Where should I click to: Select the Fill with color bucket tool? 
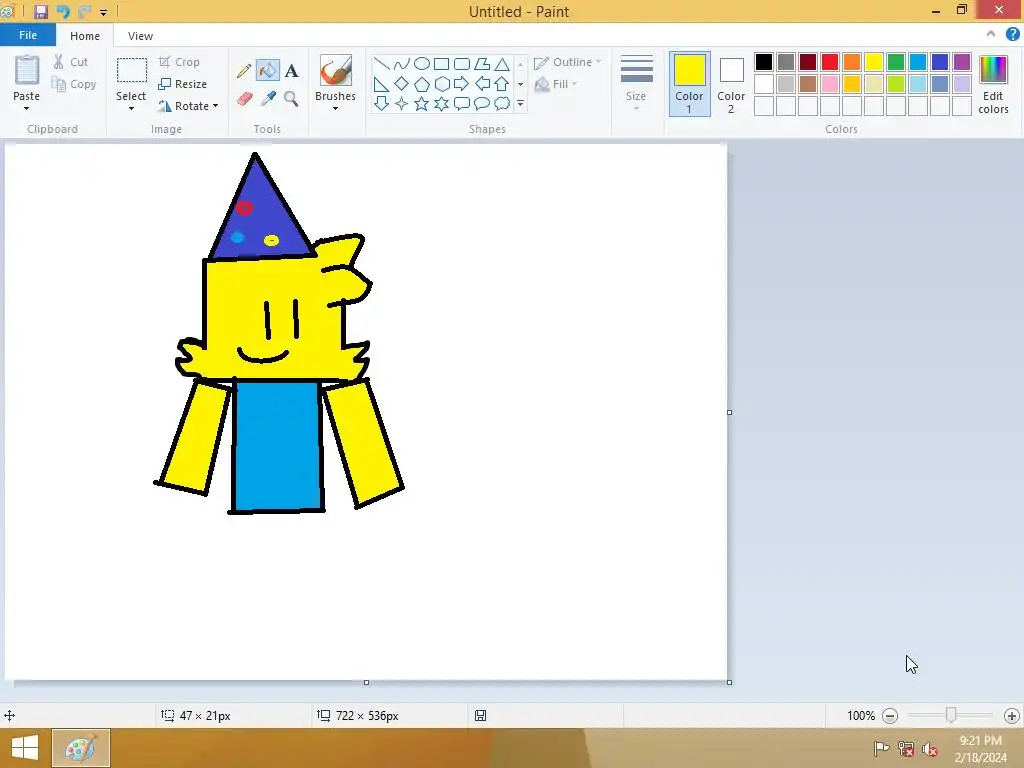click(268, 70)
